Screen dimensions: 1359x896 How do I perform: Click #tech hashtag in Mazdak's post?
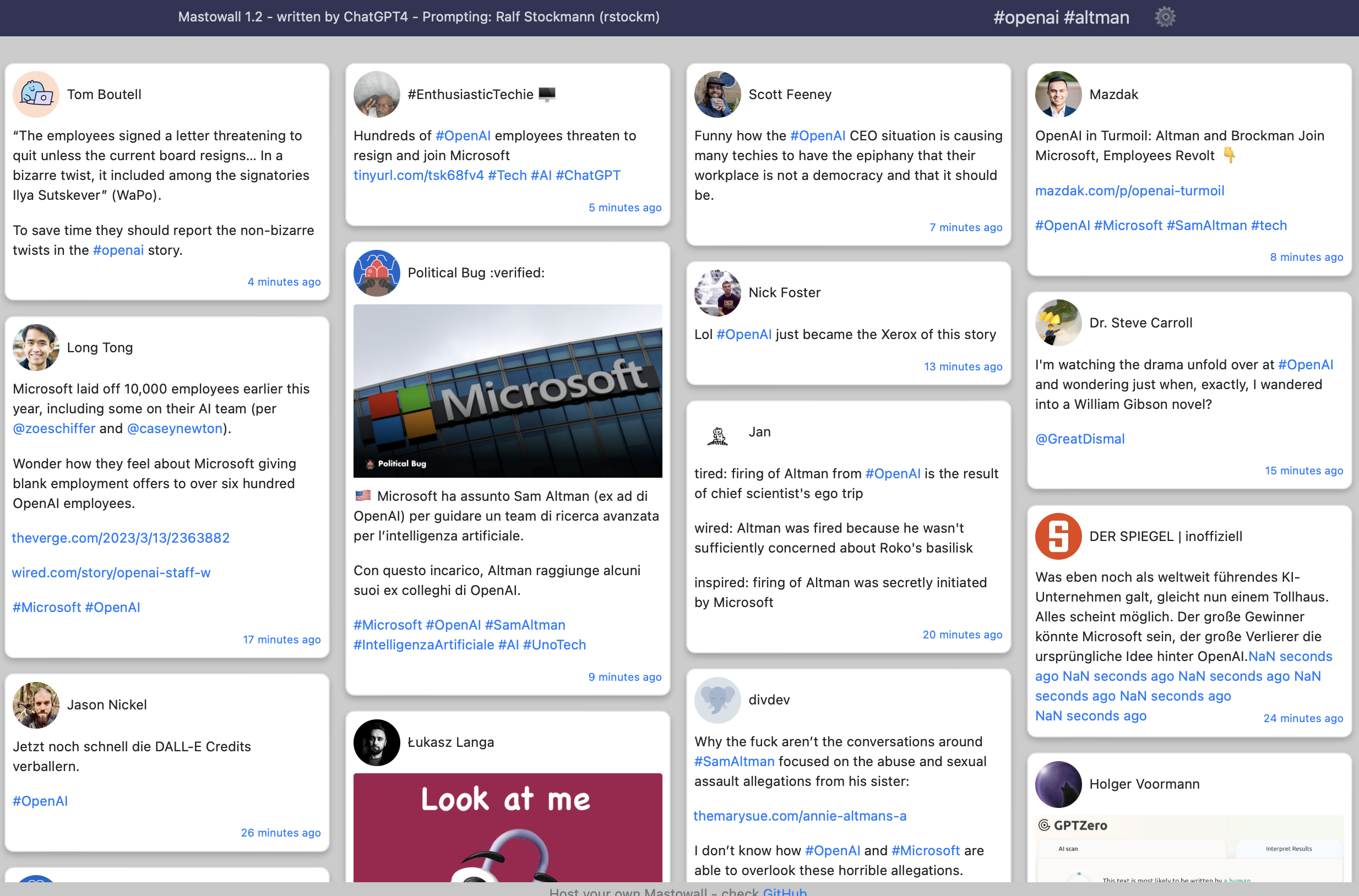point(1269,225)
